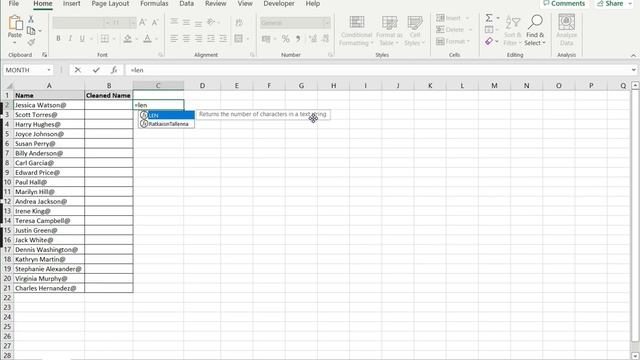
Task: Switch to the Data tab
Action: pos(187,4)
